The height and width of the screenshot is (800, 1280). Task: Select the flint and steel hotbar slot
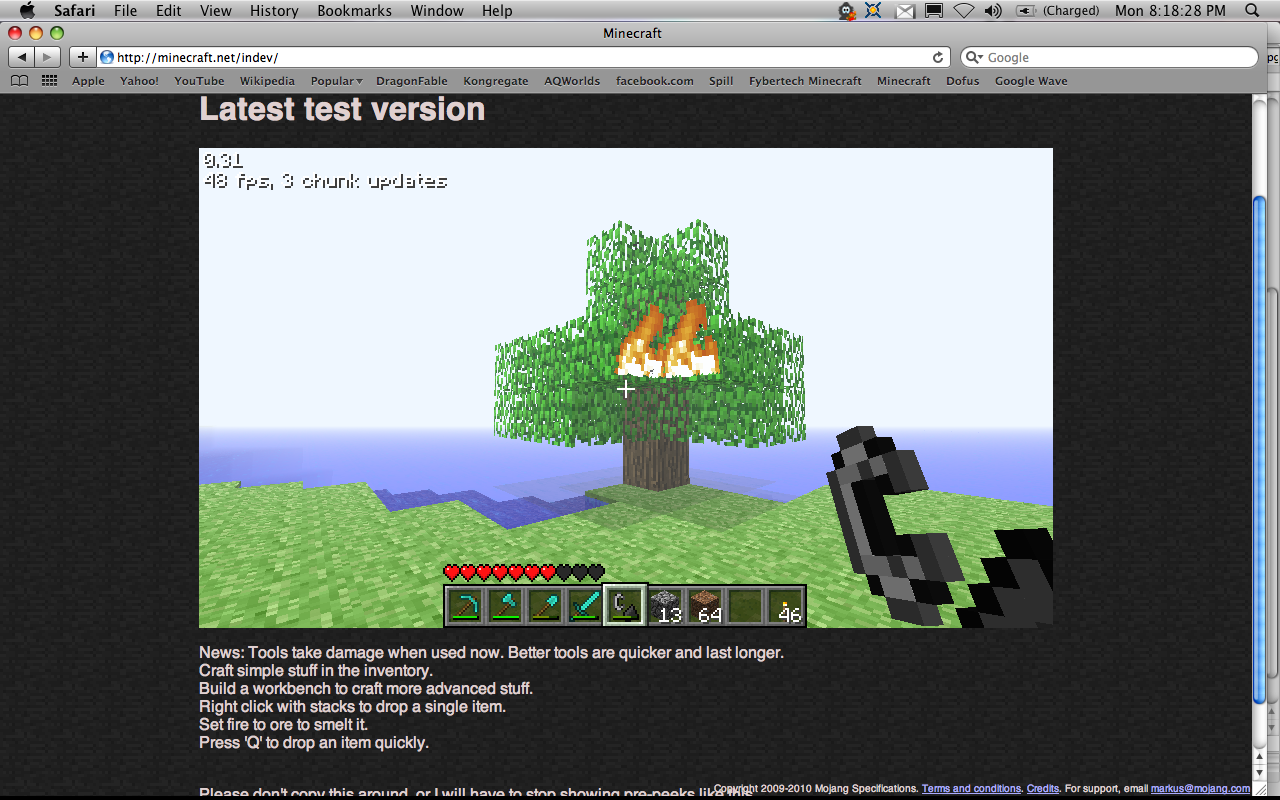625,605
